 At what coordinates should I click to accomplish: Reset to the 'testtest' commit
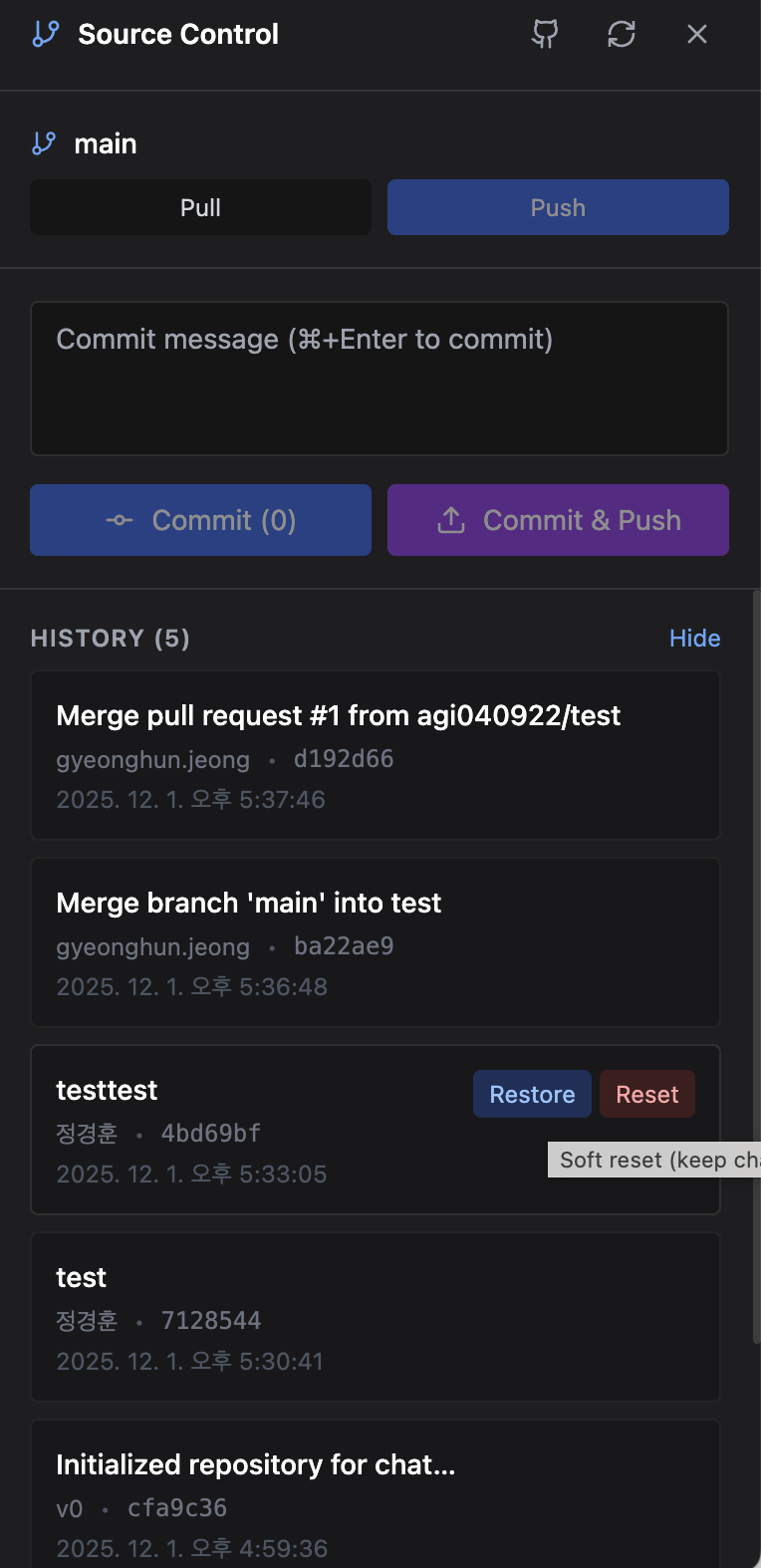pyautogui.click(x=646, y=1093)
